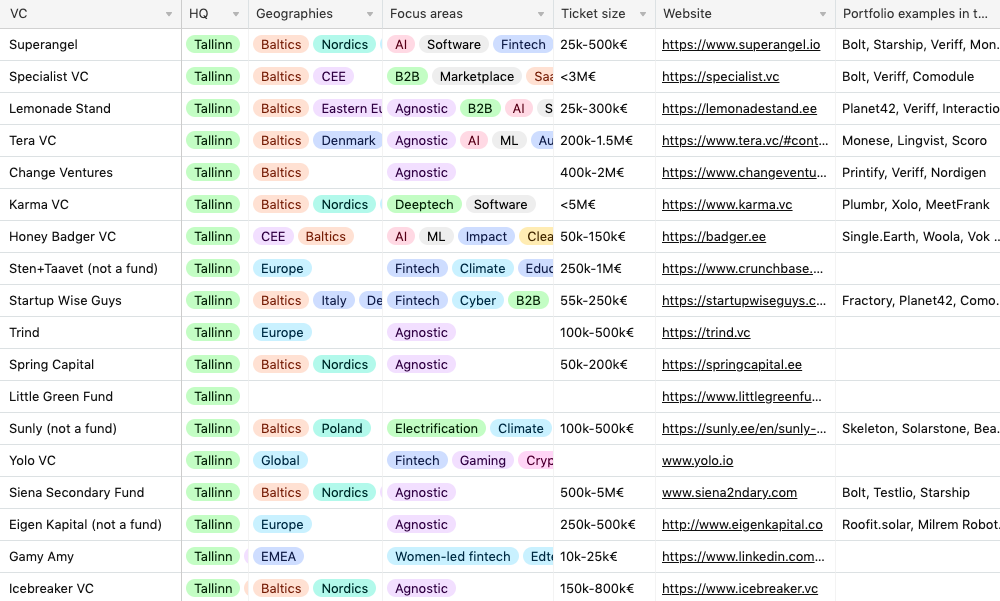The image size is (1000, 601).
Task: Open the crunchbase link for Sten+Taavet
Action: tap(742, 268)
